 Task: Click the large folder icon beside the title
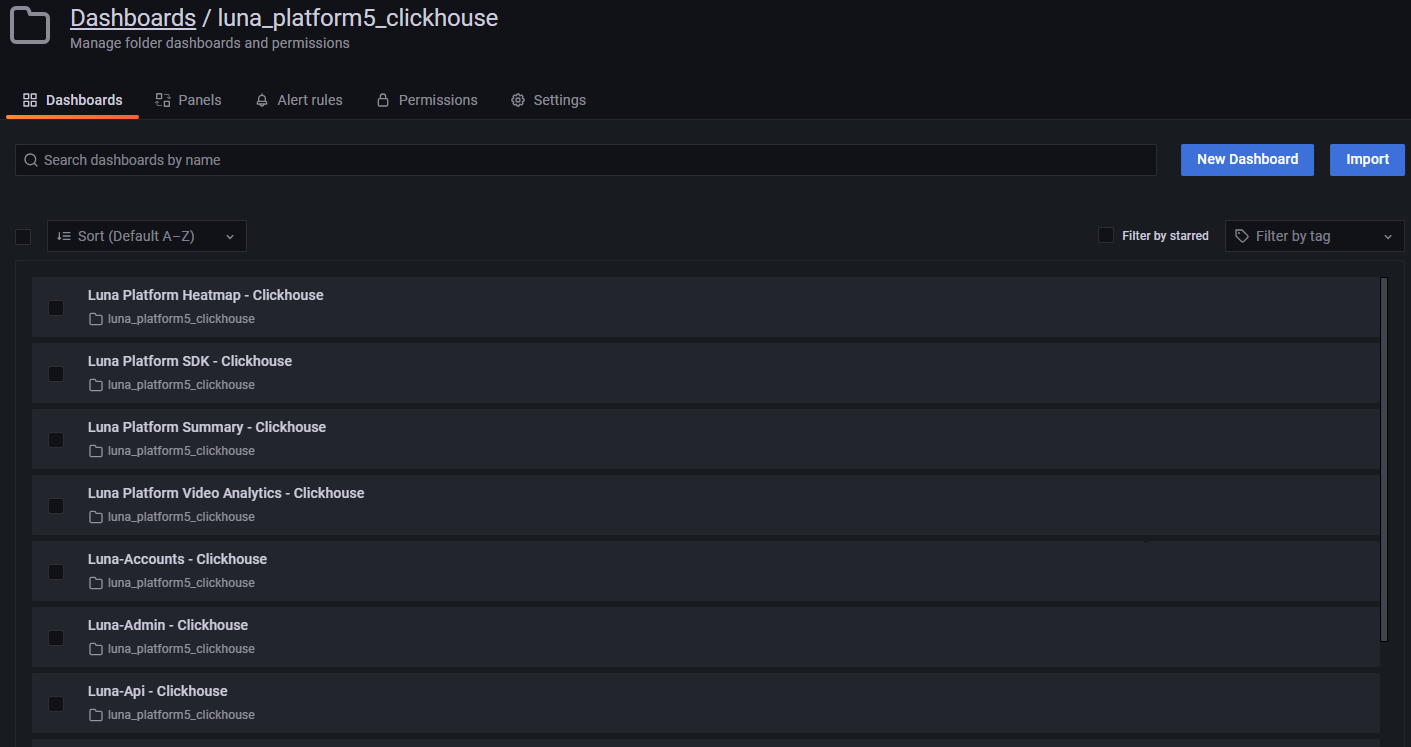30,26
